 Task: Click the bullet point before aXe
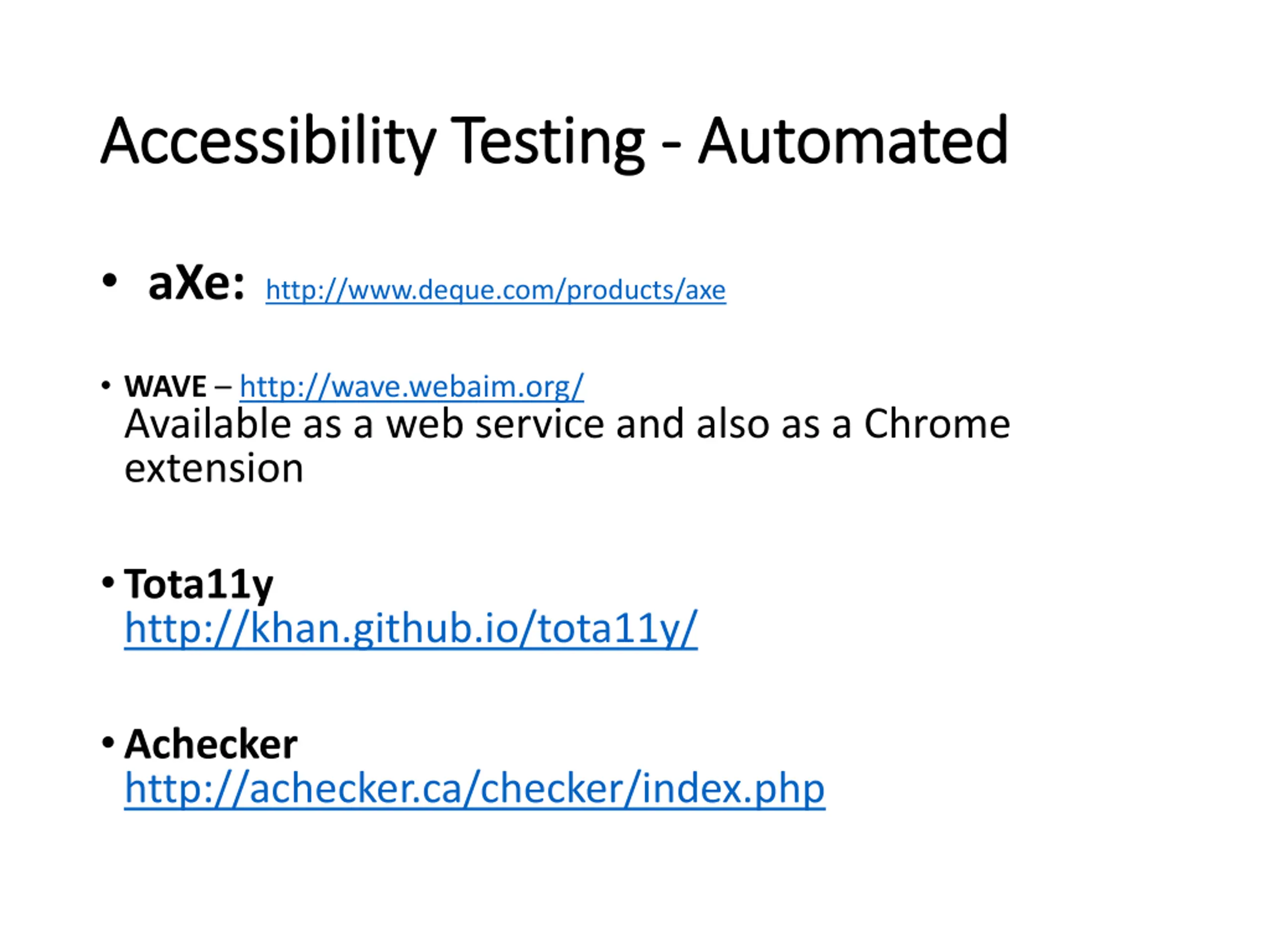[109, 281]
